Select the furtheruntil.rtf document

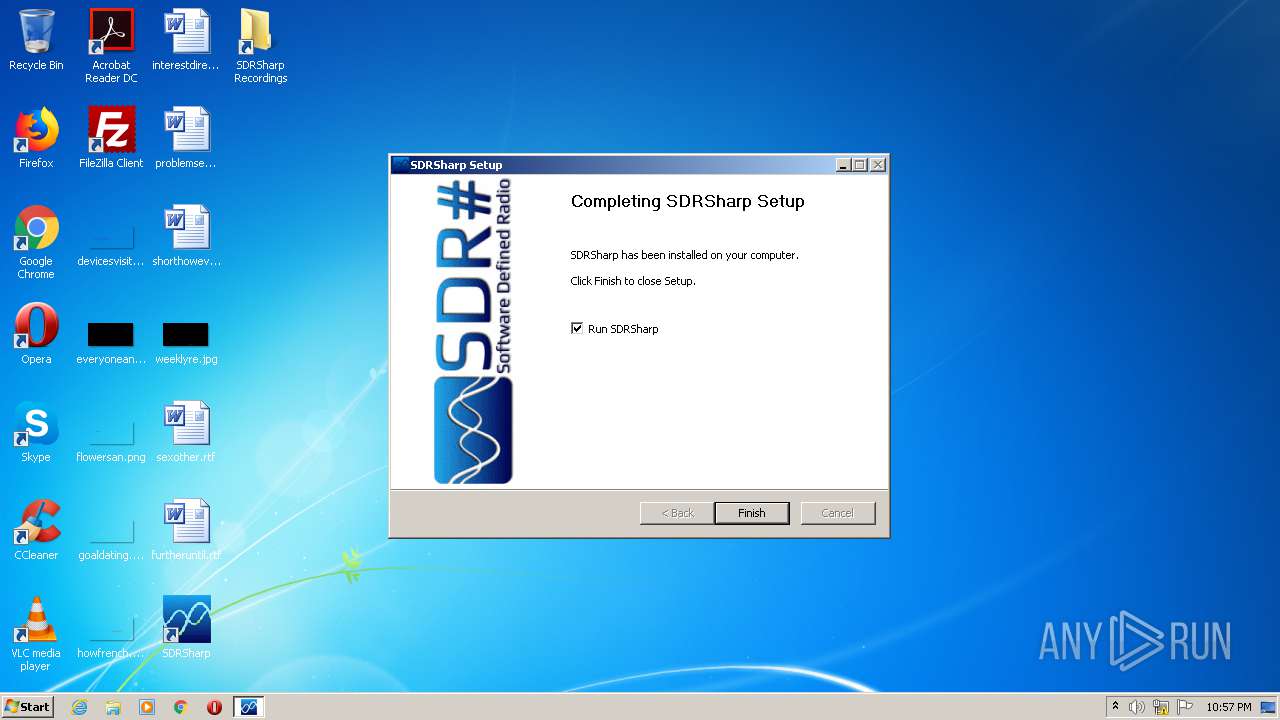[x=186, y=530]
